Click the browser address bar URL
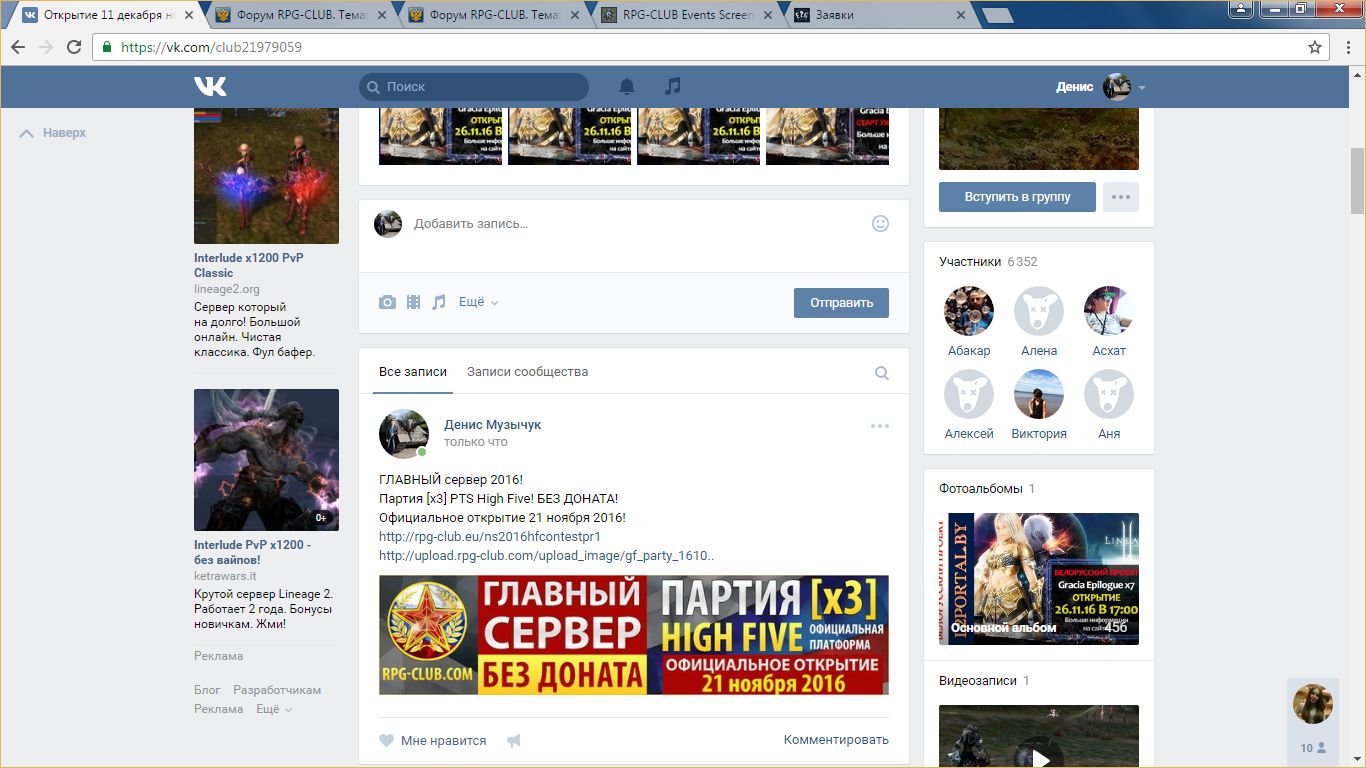 point(211,47)
